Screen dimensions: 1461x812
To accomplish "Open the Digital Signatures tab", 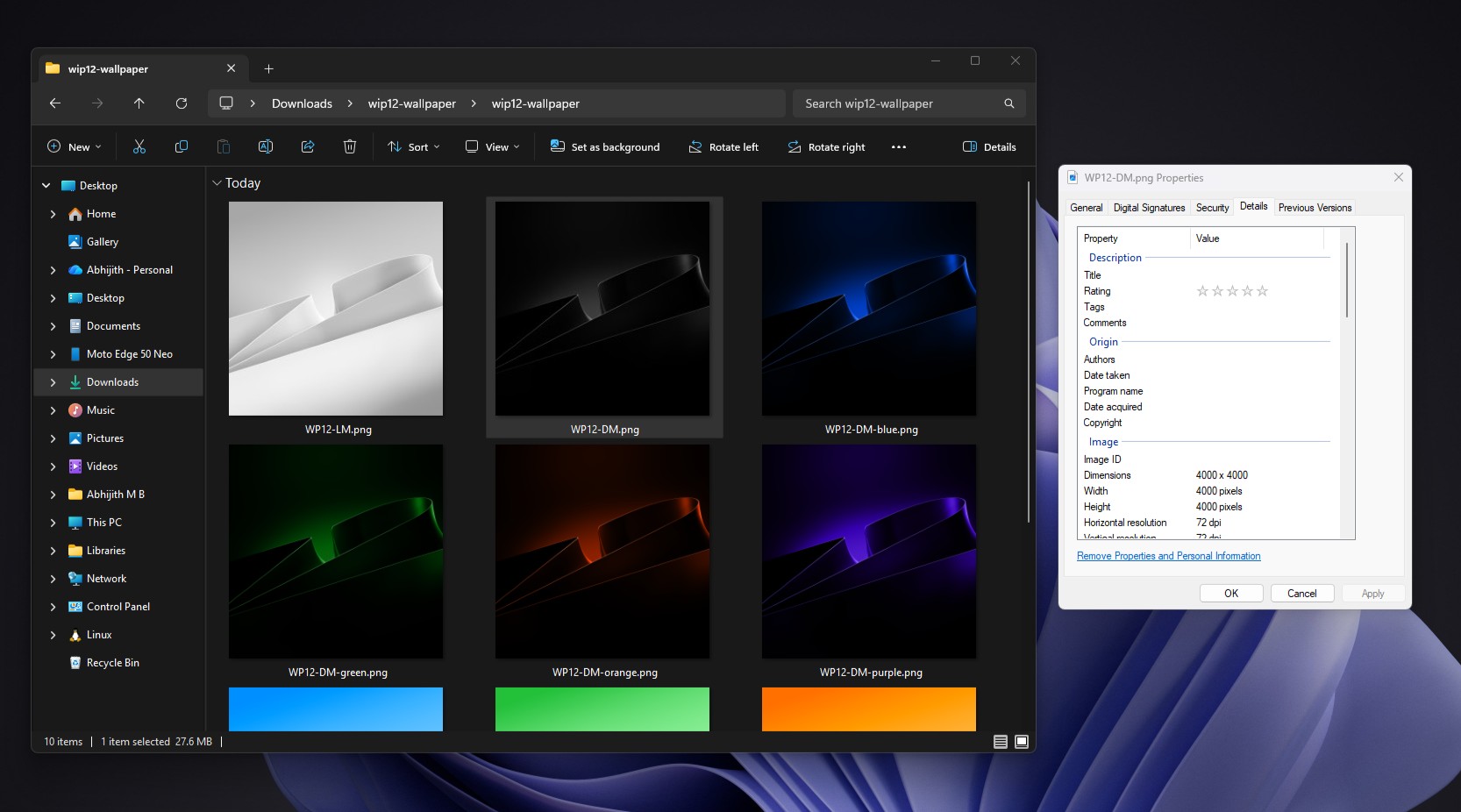I will pyautogui.click(x=1149, y=208).
